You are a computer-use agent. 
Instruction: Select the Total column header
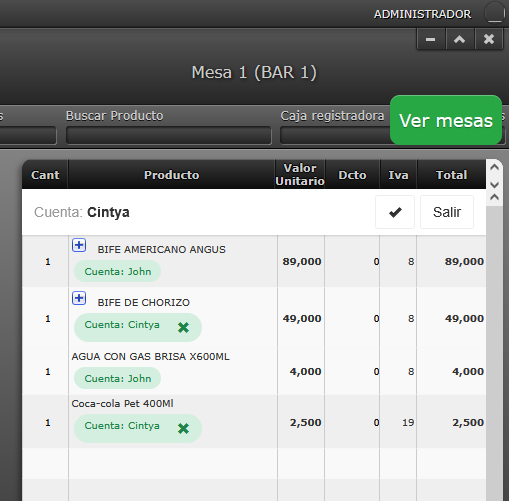tap(451, 175)
